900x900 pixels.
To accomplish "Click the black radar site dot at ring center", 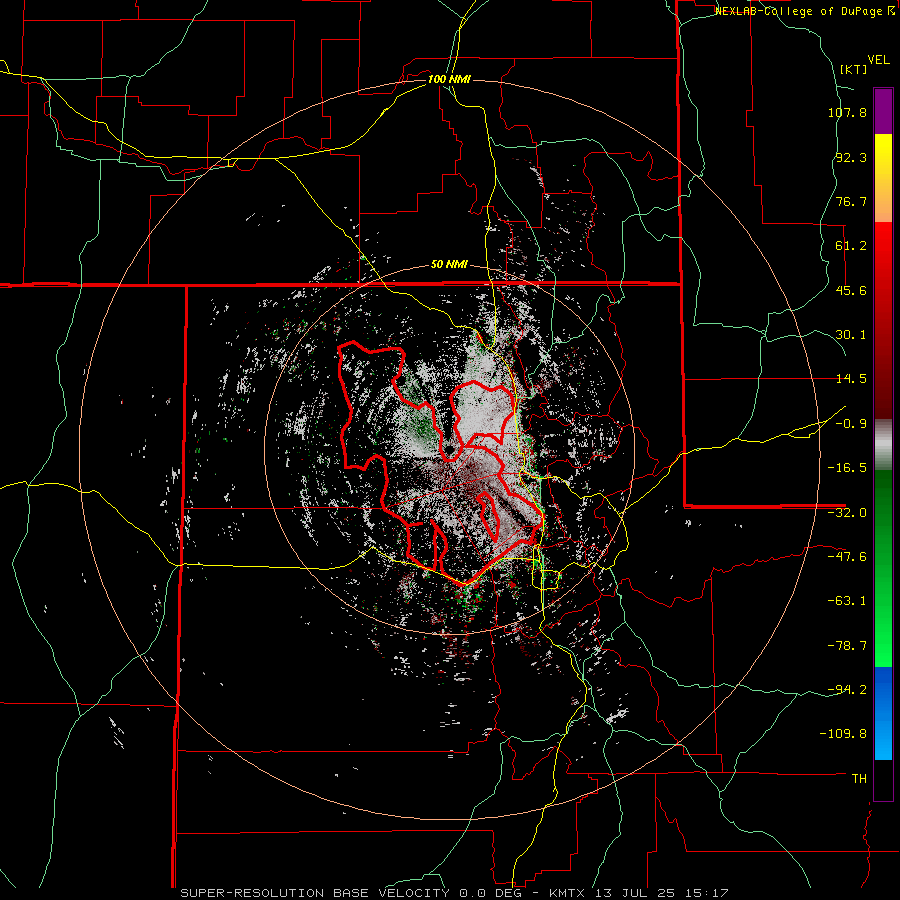I will tap(448, 448).
